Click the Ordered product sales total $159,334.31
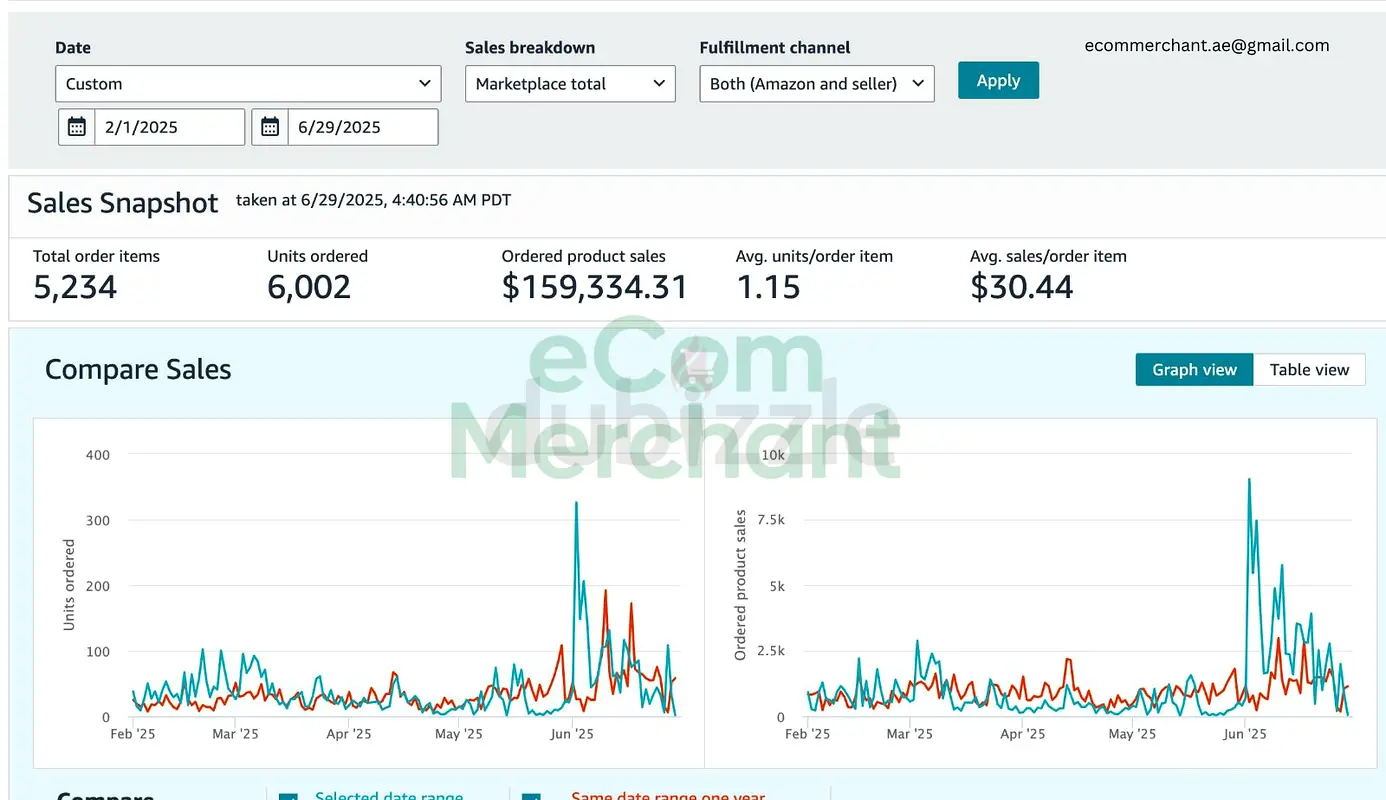The width and height of the screenshot is (1386, 800). click(594, 287)
